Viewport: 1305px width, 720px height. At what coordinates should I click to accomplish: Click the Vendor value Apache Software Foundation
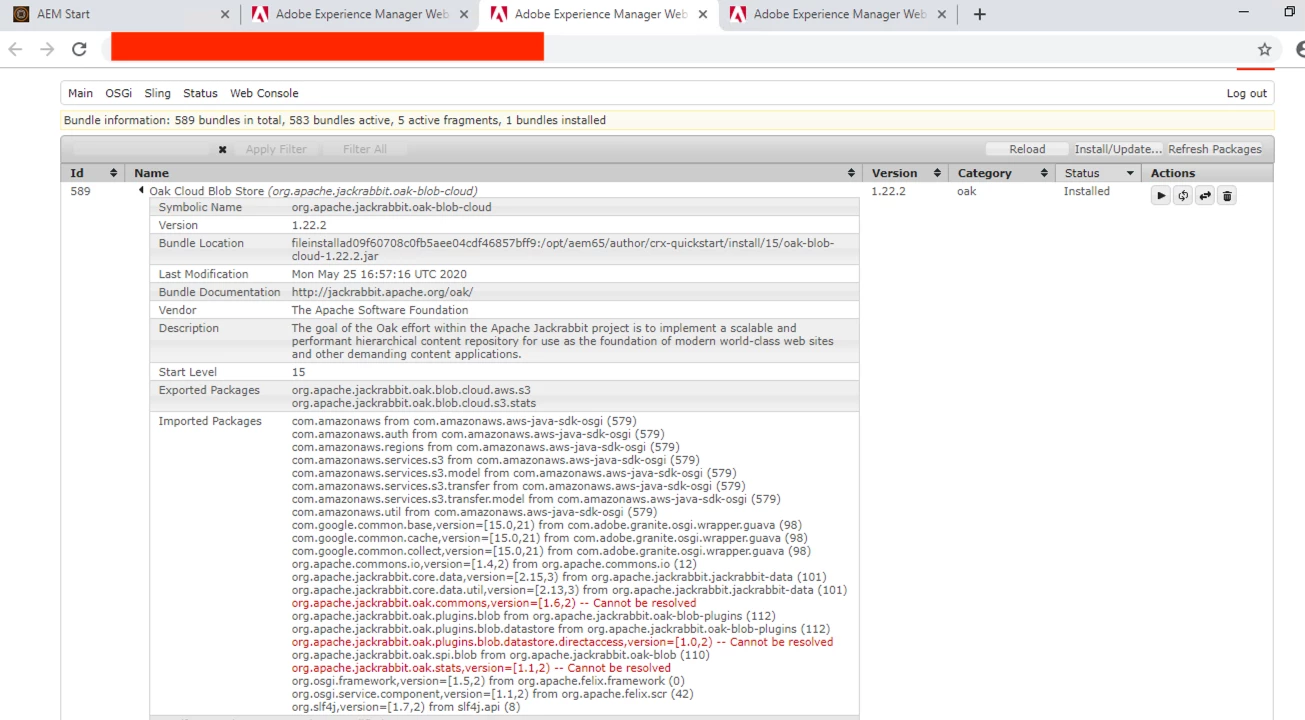coord(379,310)
